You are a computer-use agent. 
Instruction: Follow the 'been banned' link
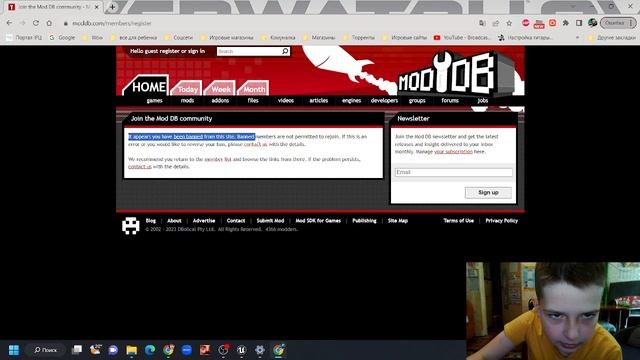tap(188, 137)
